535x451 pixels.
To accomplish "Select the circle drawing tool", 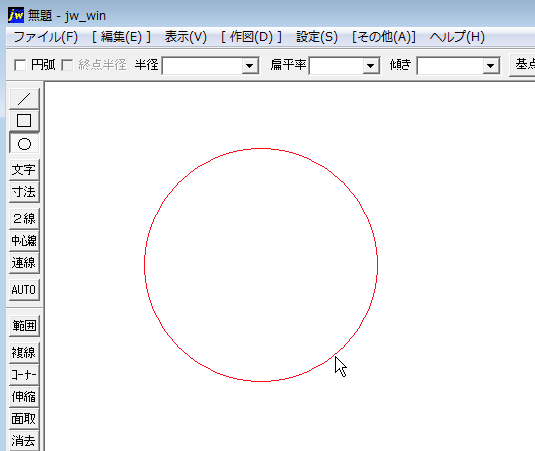I will click(24, 144).
